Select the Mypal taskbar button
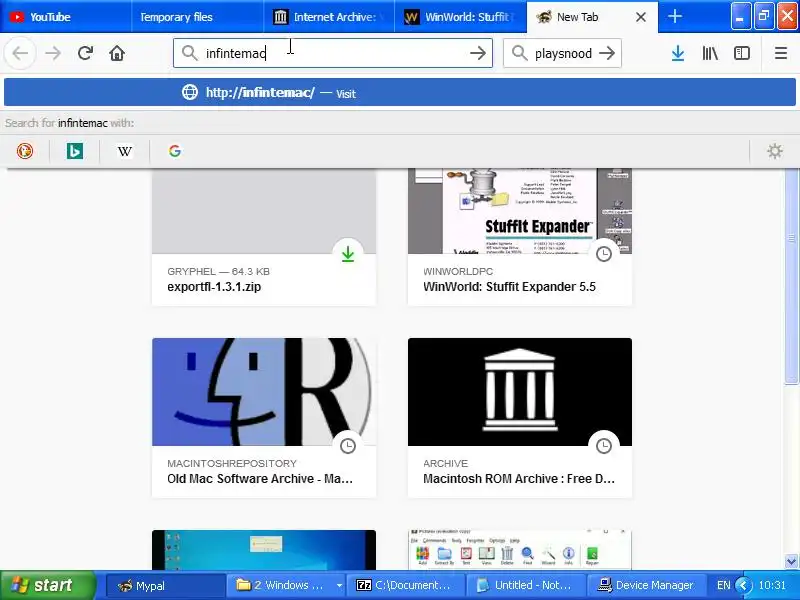800x600 pixels. pyautogui.click(x=165, y=585)
